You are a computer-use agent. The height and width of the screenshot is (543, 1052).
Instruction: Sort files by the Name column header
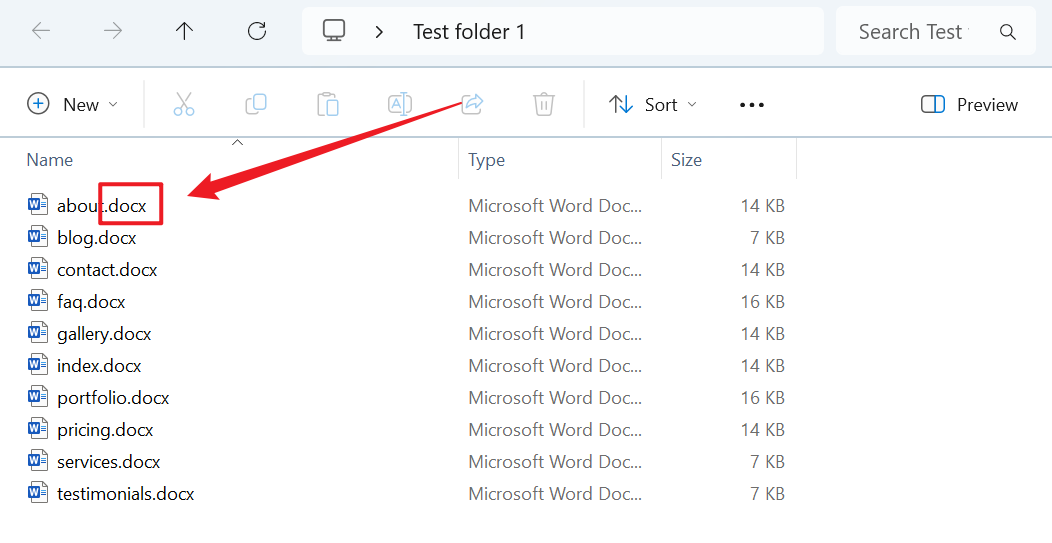[50, 160]
